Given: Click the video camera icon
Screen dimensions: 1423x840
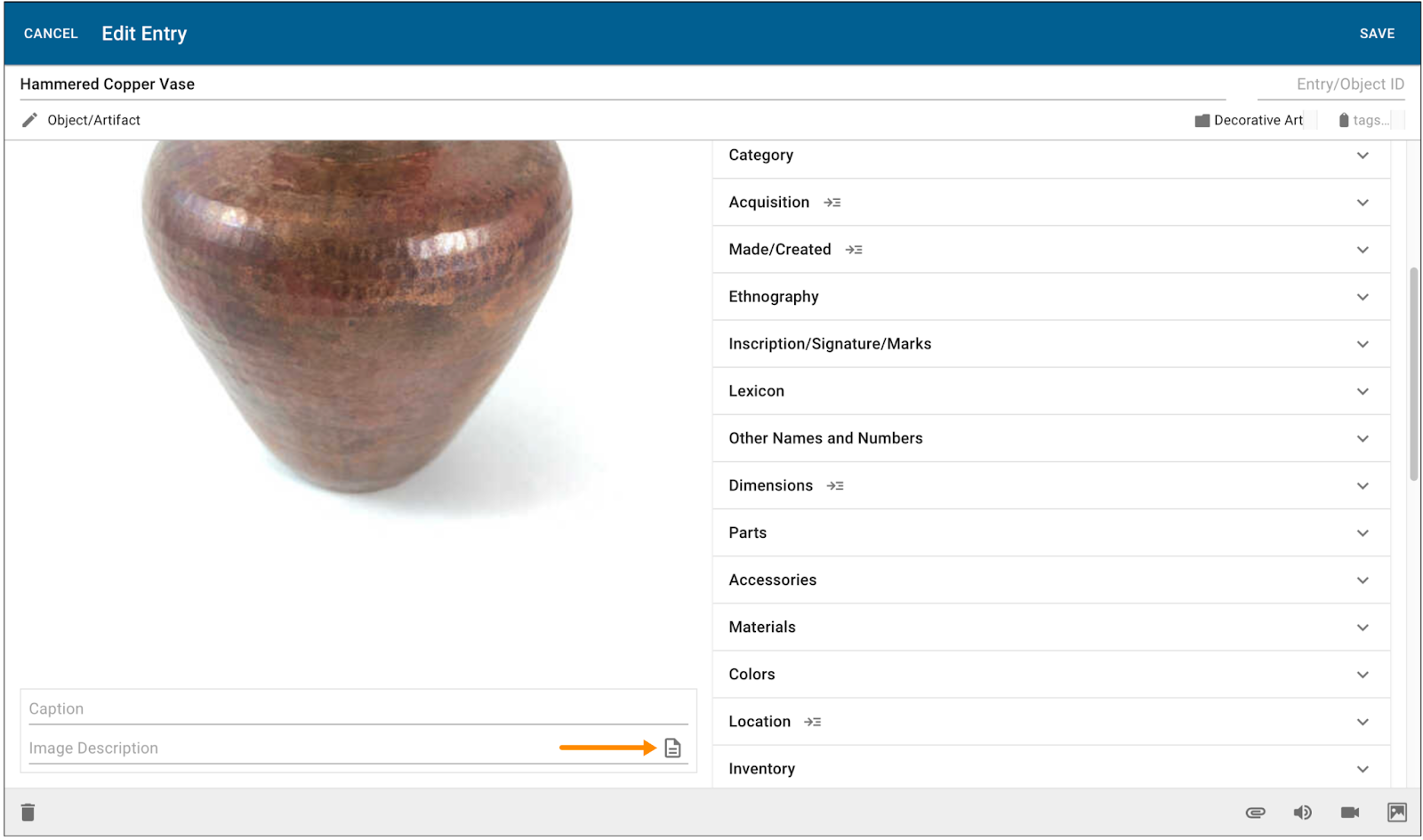Looking at the screenshot, I should 1349,812.
